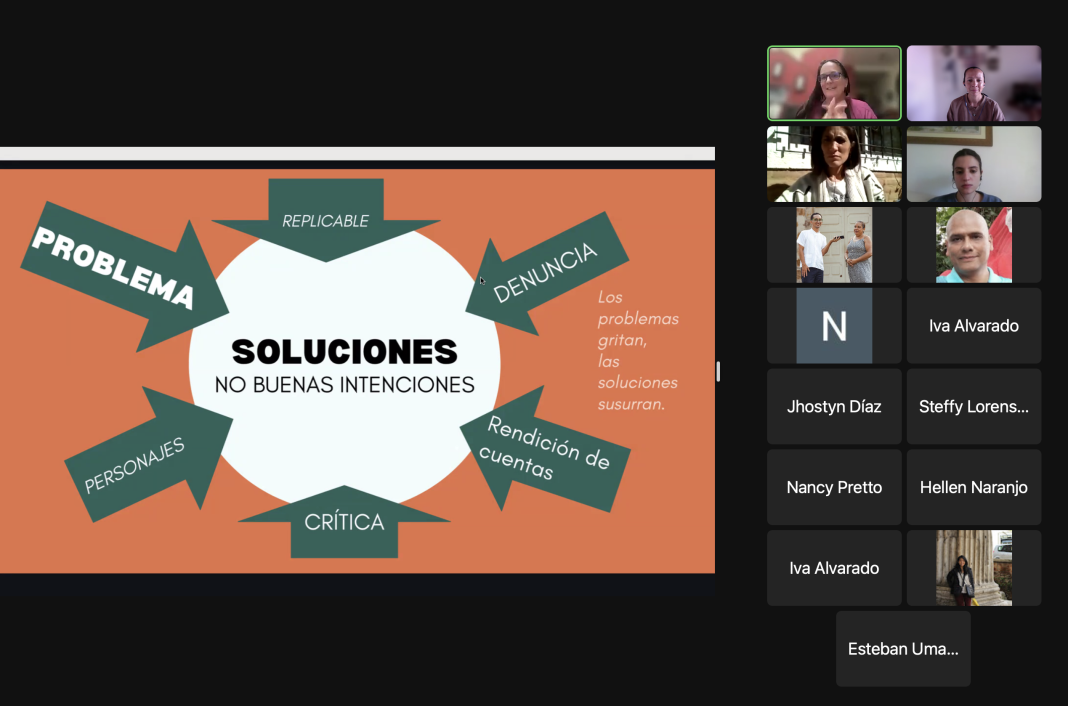Select the profile photo by stone columns
Screen dimensions: 1068x706
pyautogui.click(x=973, y=568)
